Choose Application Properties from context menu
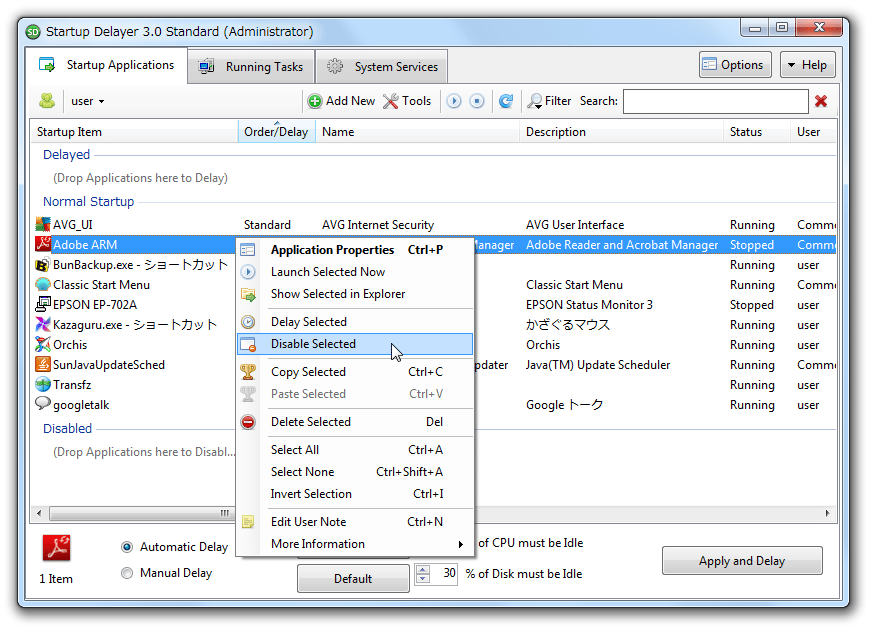 (x=356, y=250)
